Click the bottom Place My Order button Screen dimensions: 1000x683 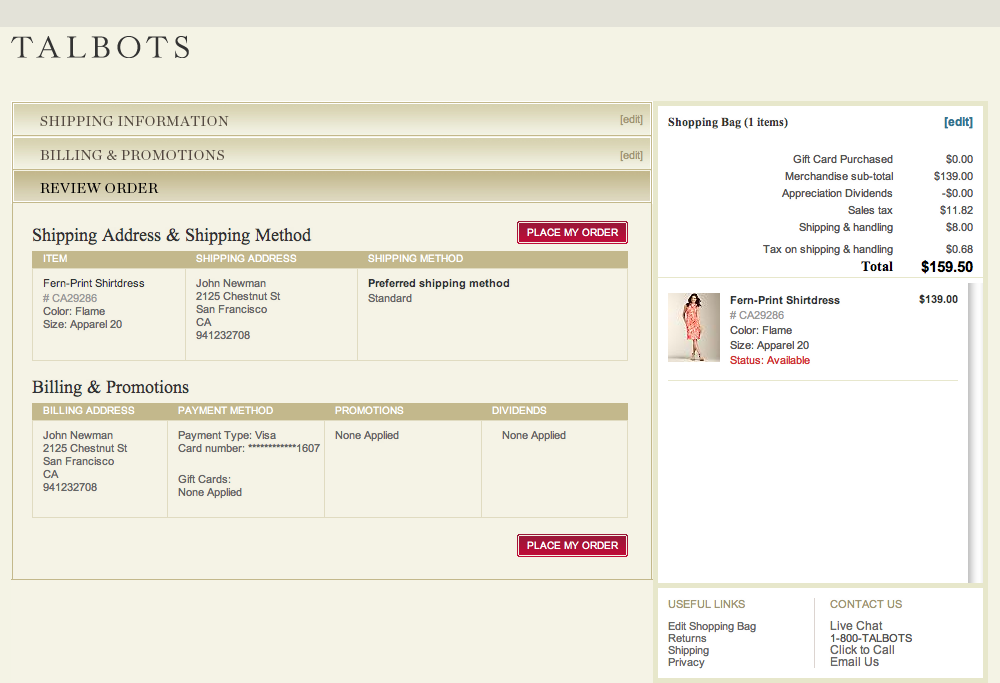coord(572,545)
